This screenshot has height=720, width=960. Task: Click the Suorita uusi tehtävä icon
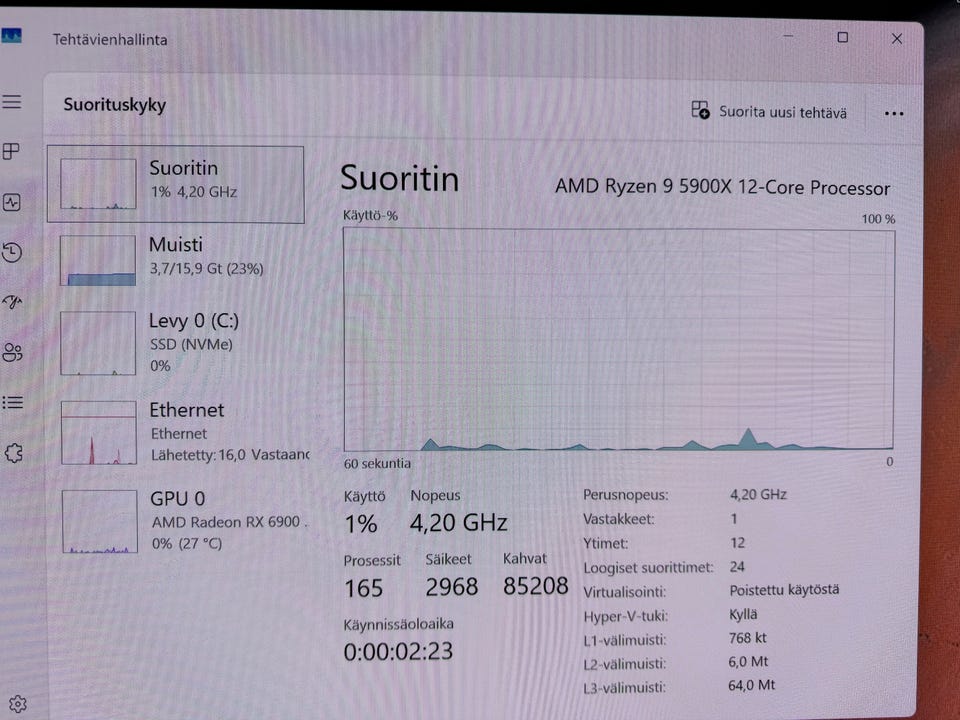pyautogui.click(x=700, y=110)
